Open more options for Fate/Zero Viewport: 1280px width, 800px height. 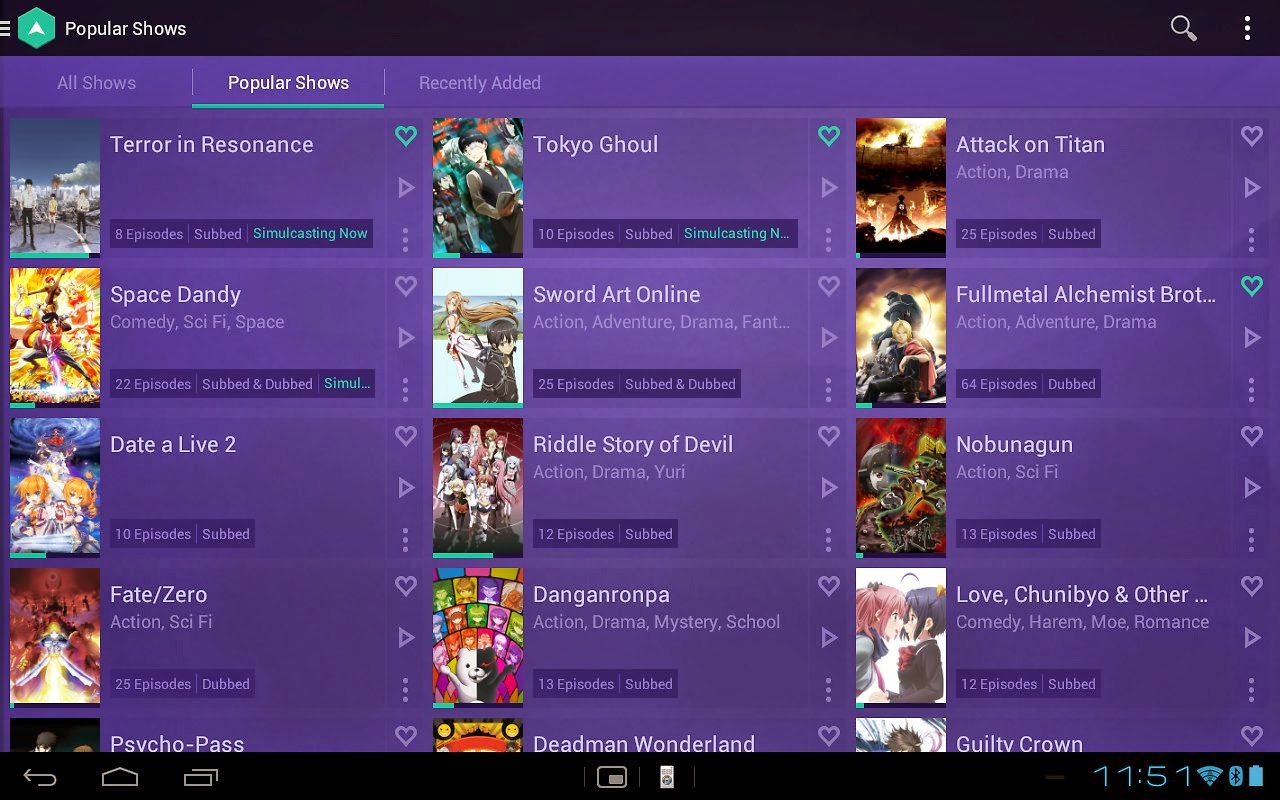[405, 689]
